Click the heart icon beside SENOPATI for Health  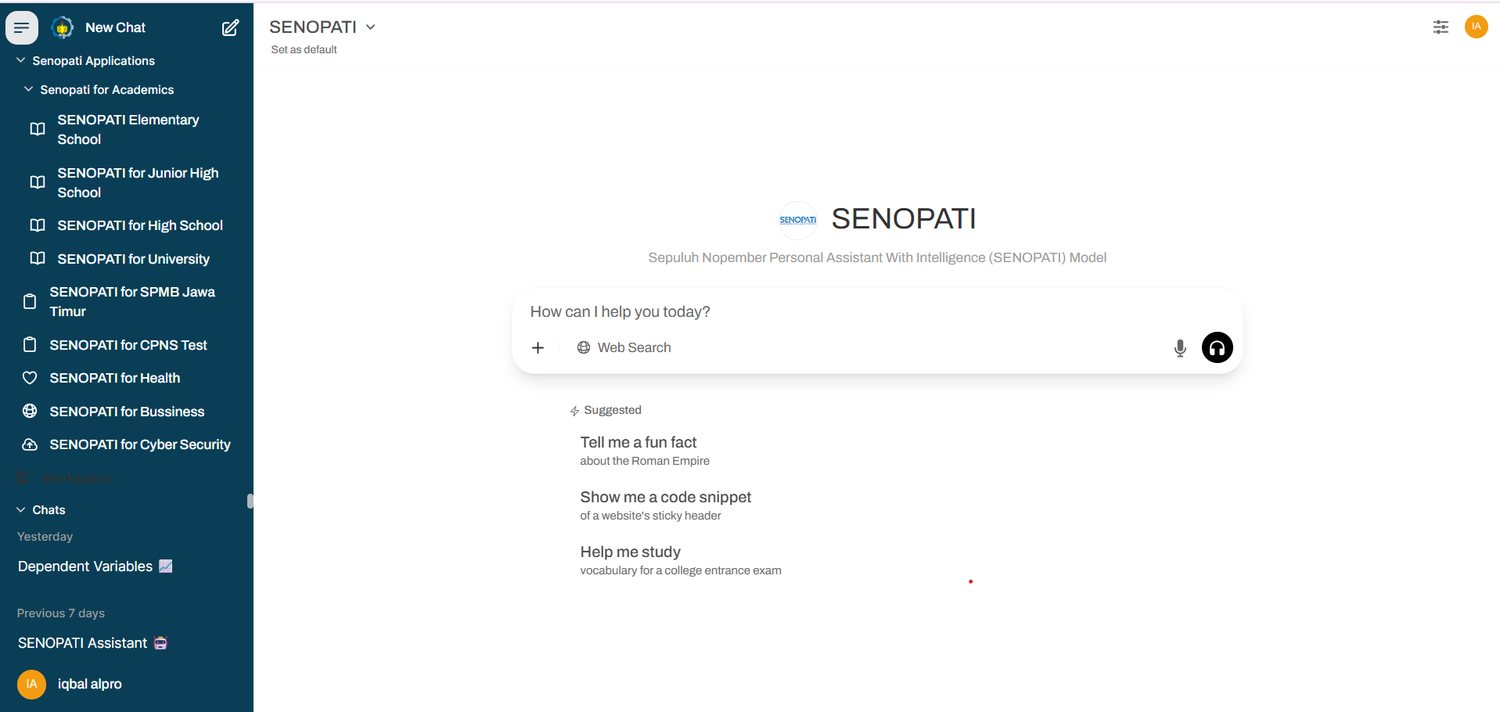[x=30, y=378]
